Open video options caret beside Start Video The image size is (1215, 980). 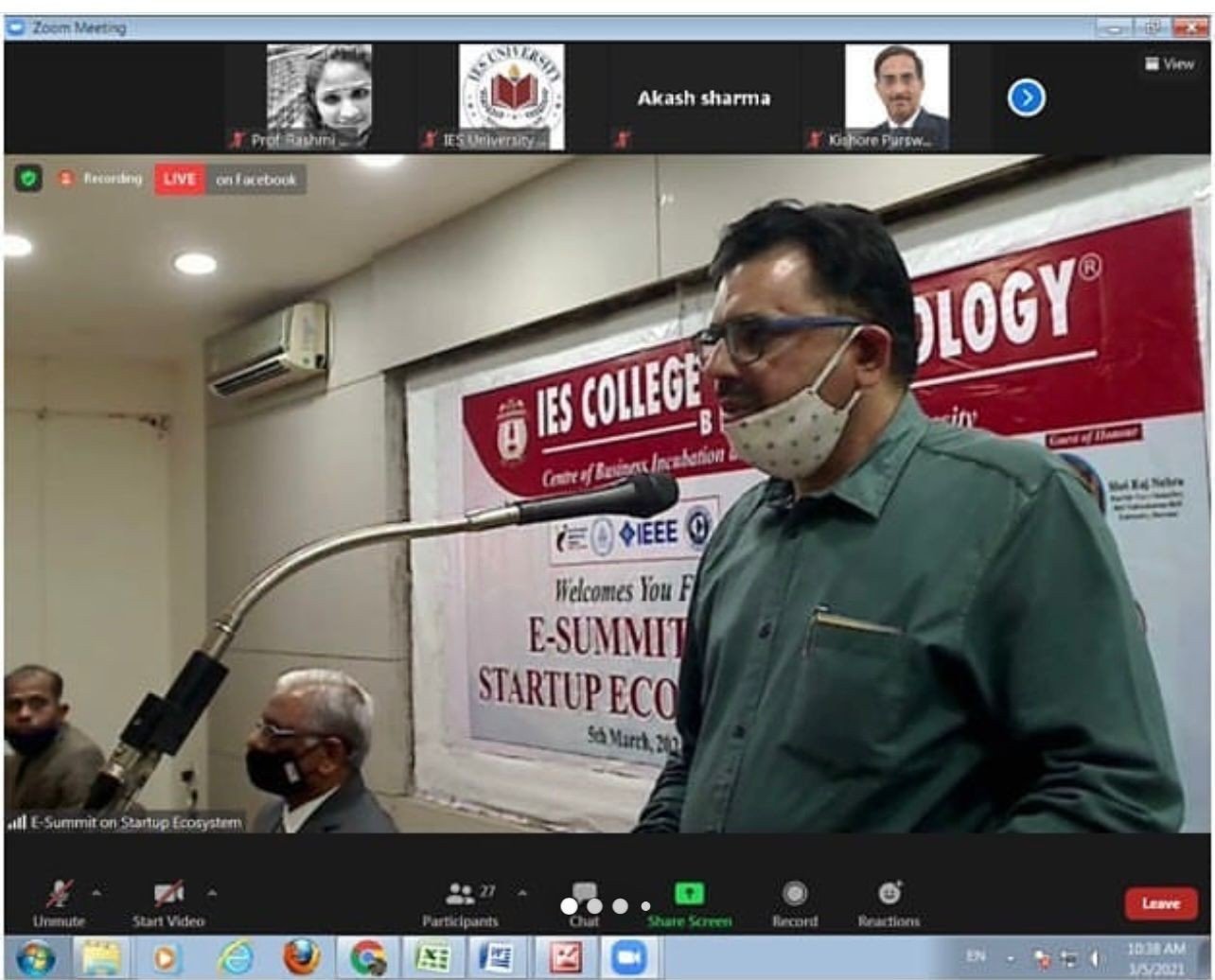[212, 892]
